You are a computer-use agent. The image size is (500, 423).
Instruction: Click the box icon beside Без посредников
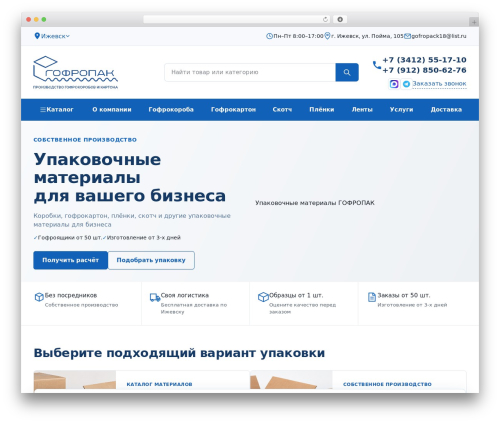(39, 297)
